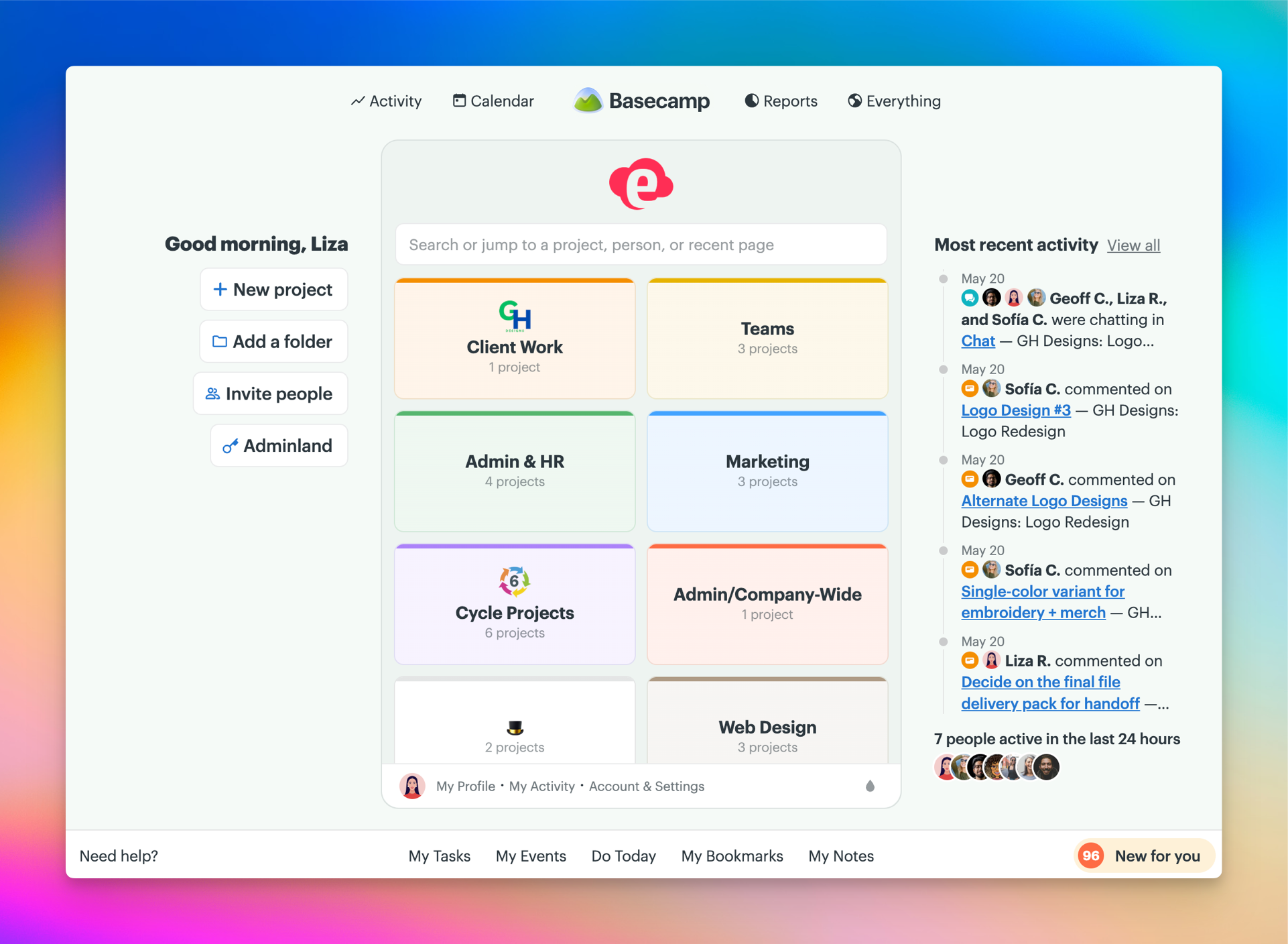Viewport: 1288px width, 944px height.
Task: Click the 96 unread badge
Action: [x=1091, y=856]
